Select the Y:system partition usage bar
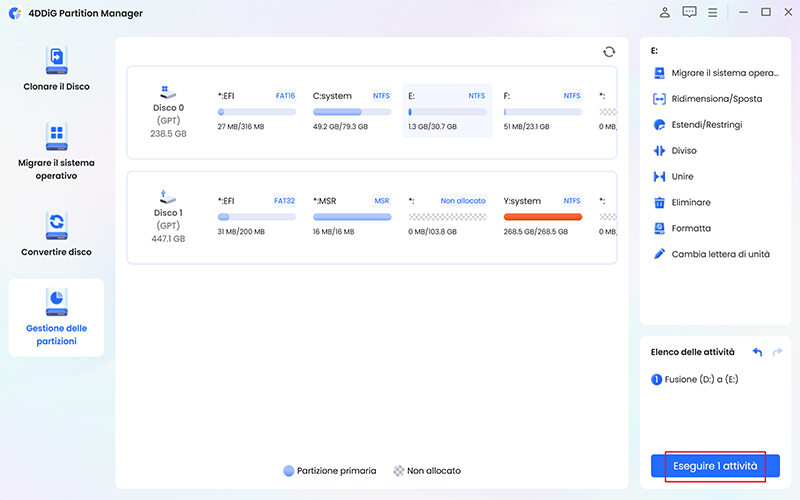This screenshot has height=500, width=800. coord(543,216)
